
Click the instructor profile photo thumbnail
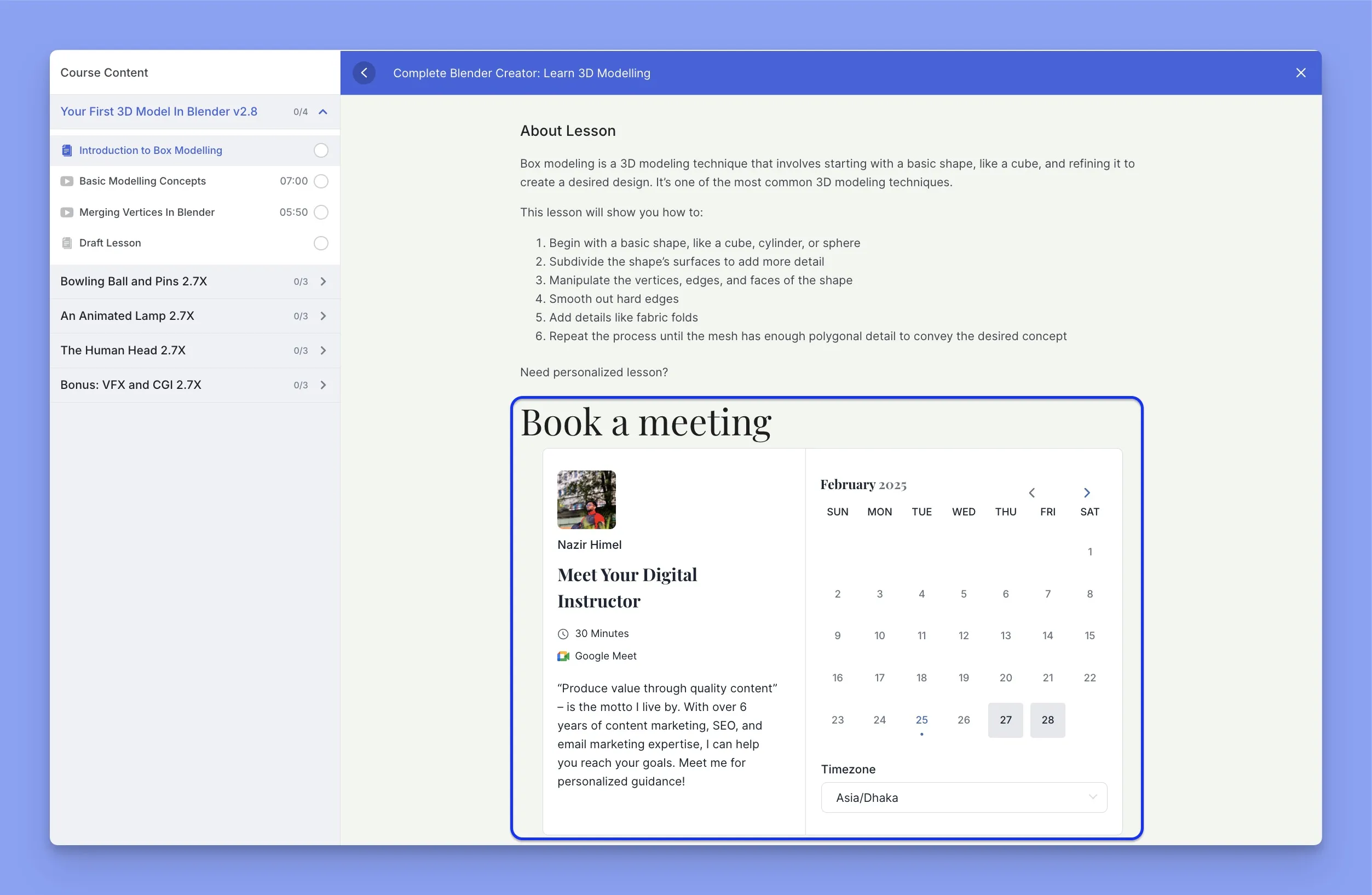click(587, 499)
